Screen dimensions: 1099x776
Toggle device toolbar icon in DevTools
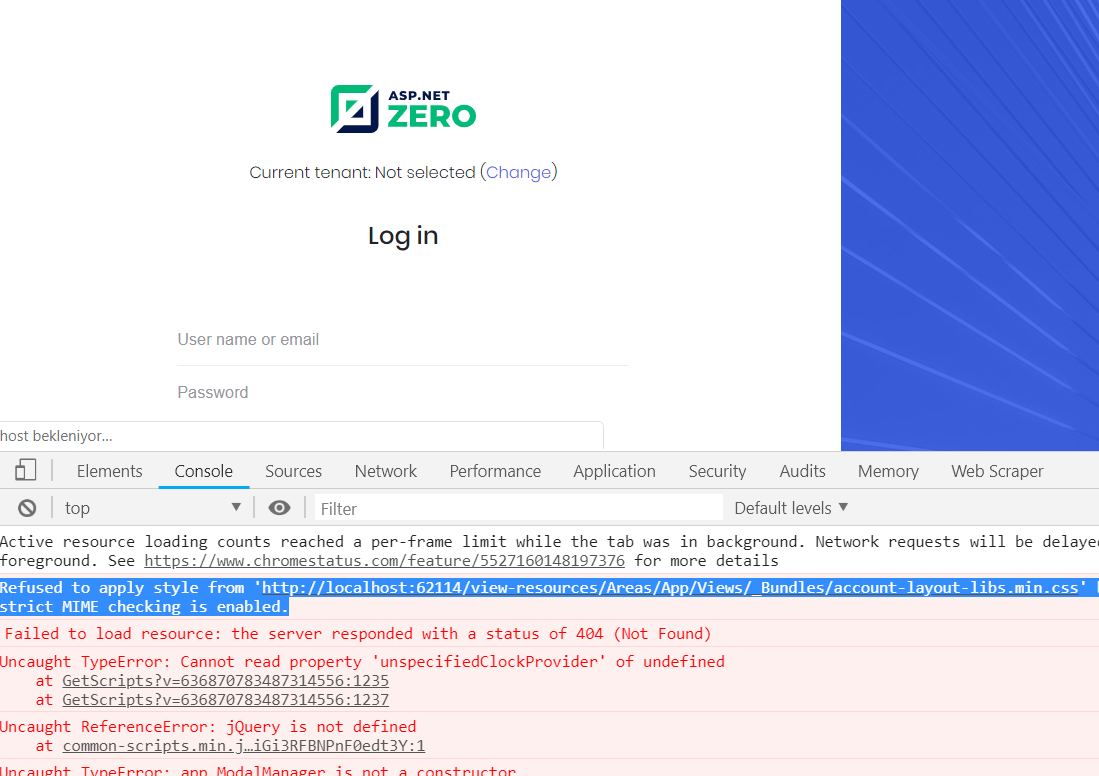point(25,470)
